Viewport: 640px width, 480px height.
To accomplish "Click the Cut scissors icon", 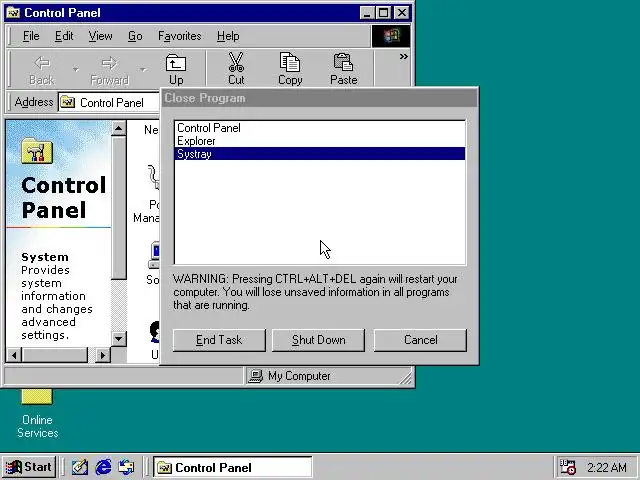I will (x=236, y=62).
